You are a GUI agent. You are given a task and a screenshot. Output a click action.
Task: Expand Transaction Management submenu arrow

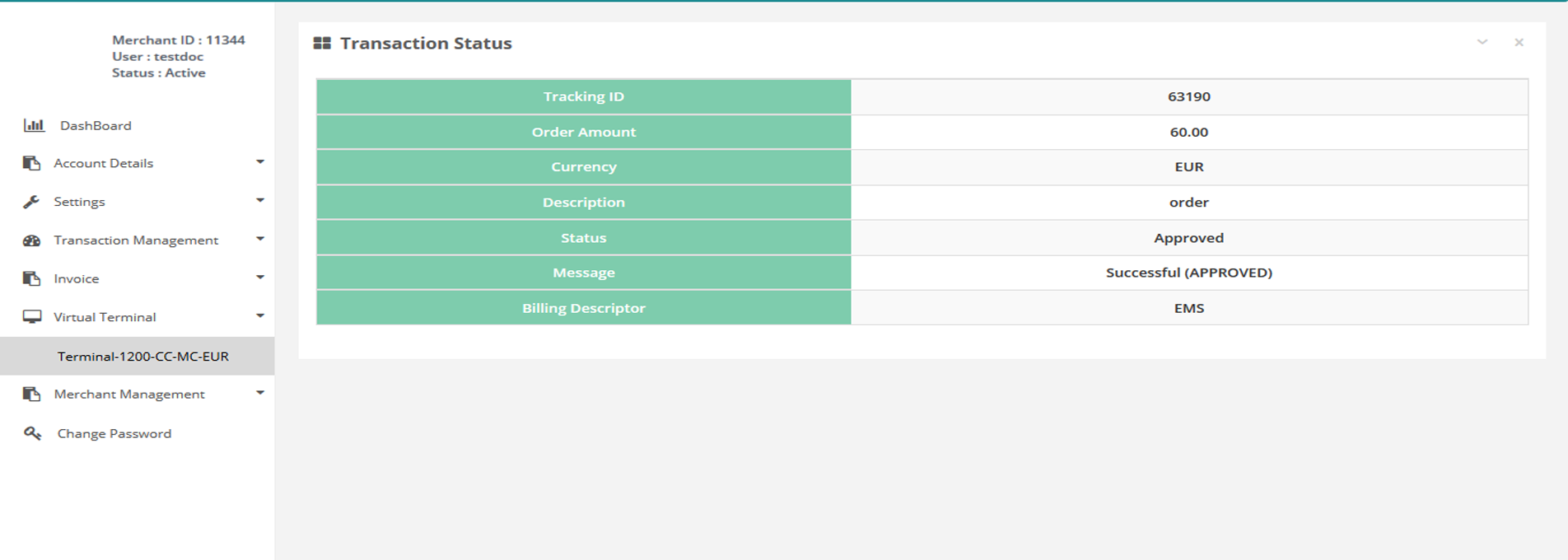click(x=260, y=240)
